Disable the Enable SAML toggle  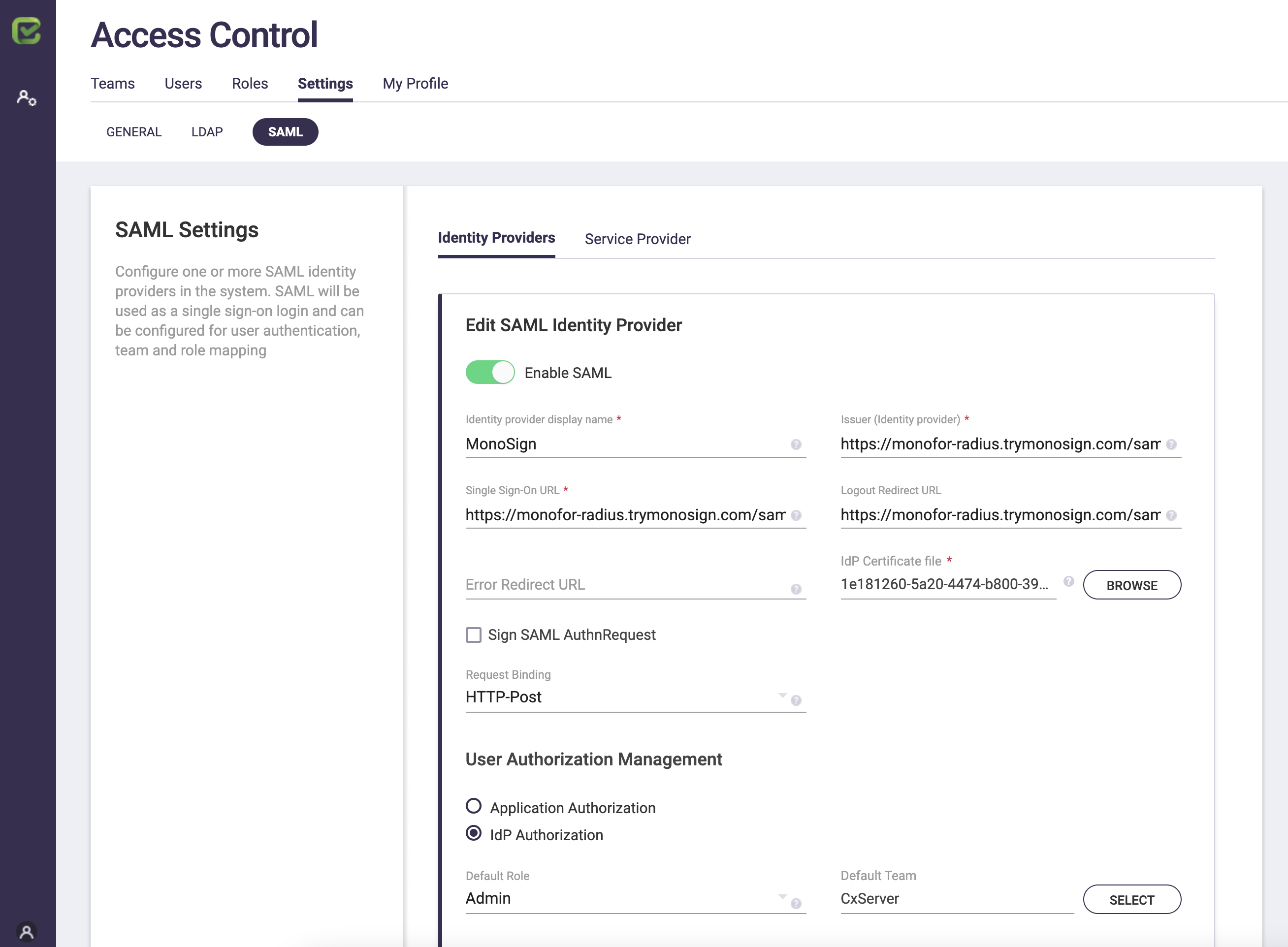[x=490, y=373]
